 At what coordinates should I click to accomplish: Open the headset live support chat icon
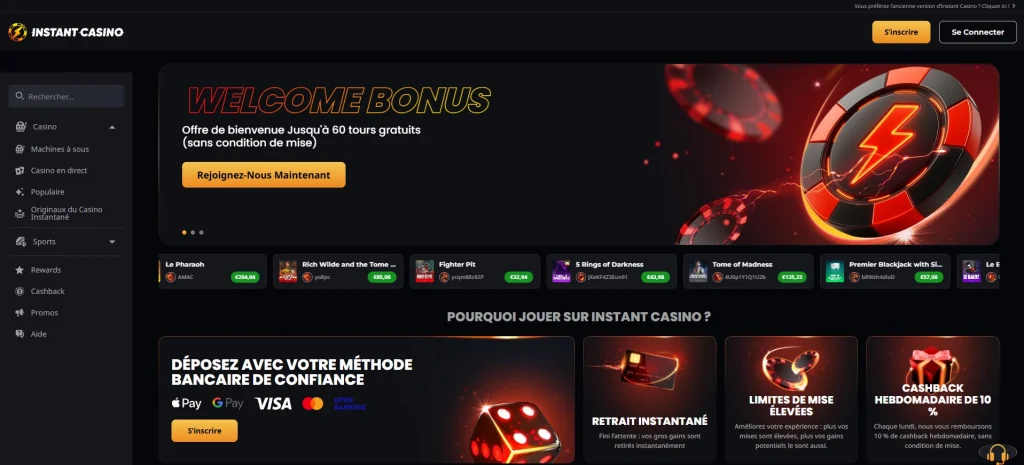point(997,453)
